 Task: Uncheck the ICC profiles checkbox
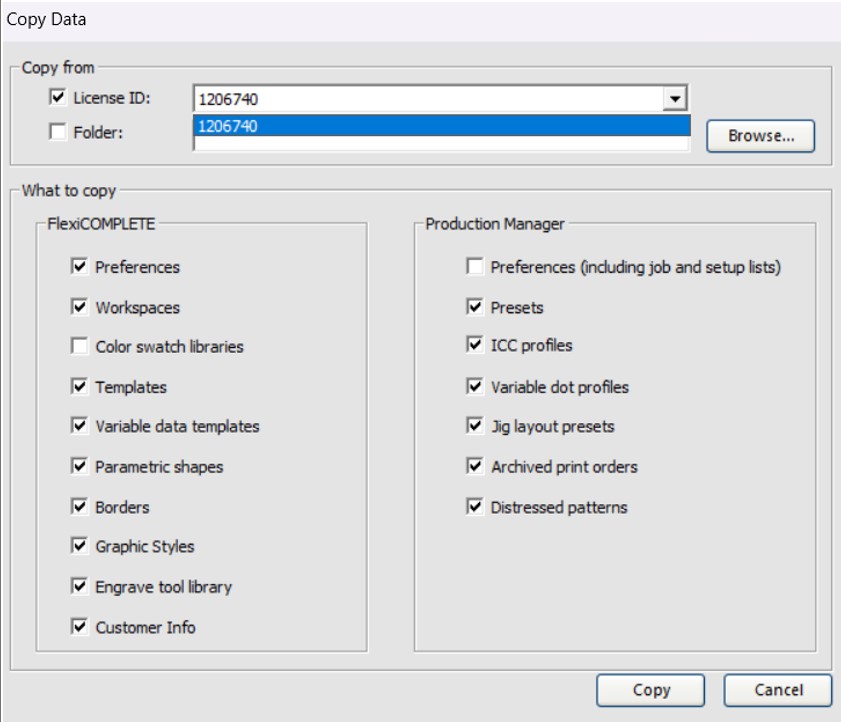tap(475, 345)
